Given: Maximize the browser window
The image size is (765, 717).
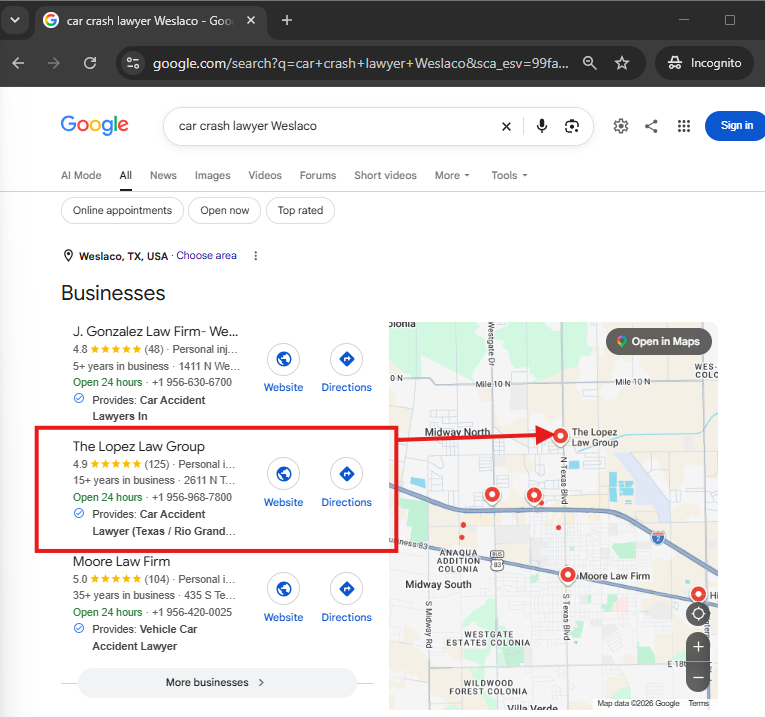Looking at the screenshot, I should click(x=730, y=20).
